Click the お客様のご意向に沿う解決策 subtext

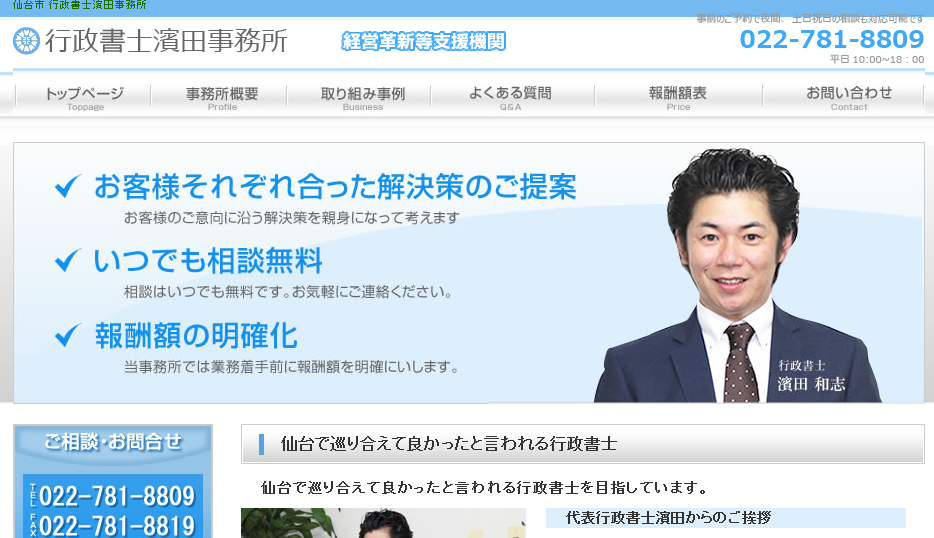[x=291, y=217]
